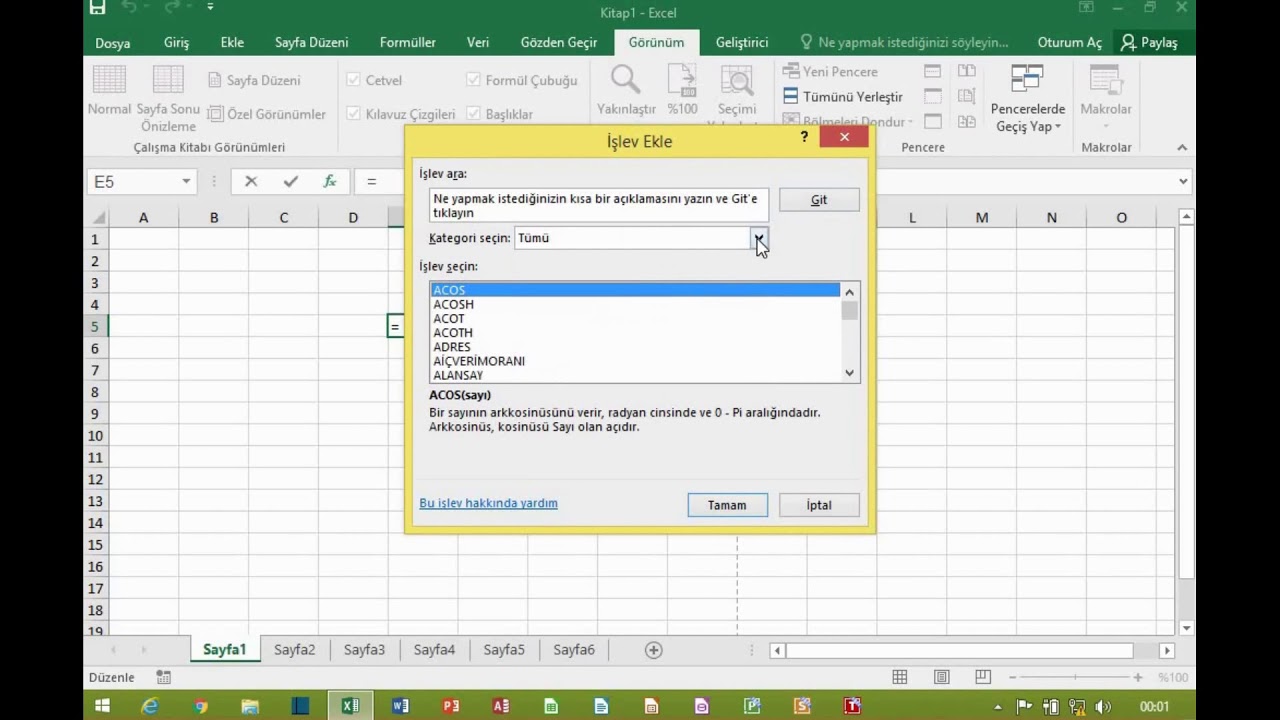Open a Yeni Pencere
Image resolution: width=1280 pixels, height=720 pixels.
pos(830,72)
